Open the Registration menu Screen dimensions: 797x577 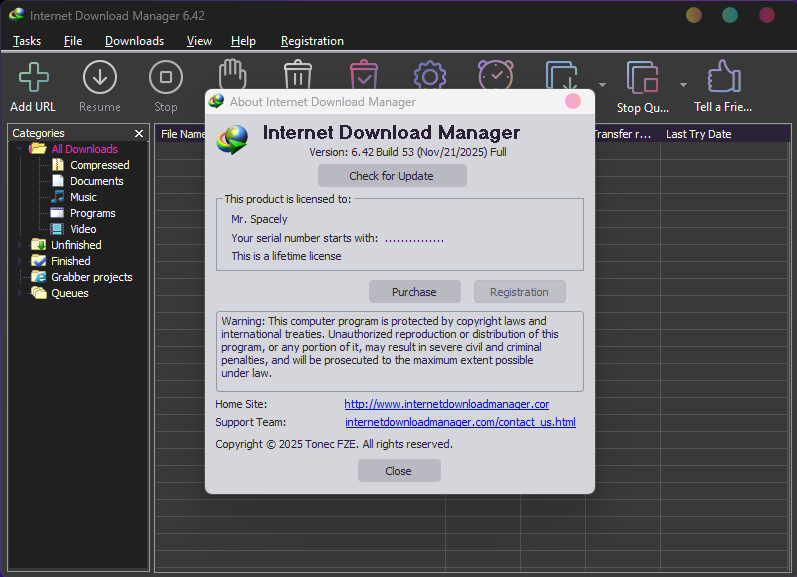coord(312,41)
